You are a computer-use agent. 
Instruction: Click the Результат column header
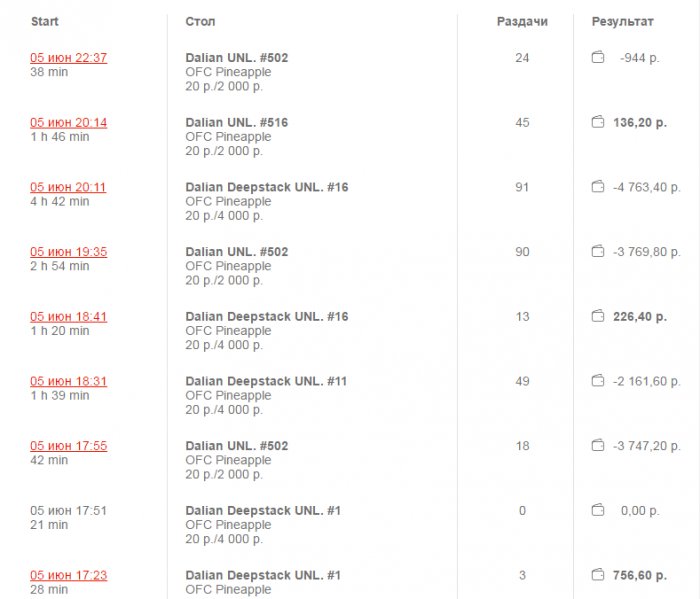pos(622,21)
